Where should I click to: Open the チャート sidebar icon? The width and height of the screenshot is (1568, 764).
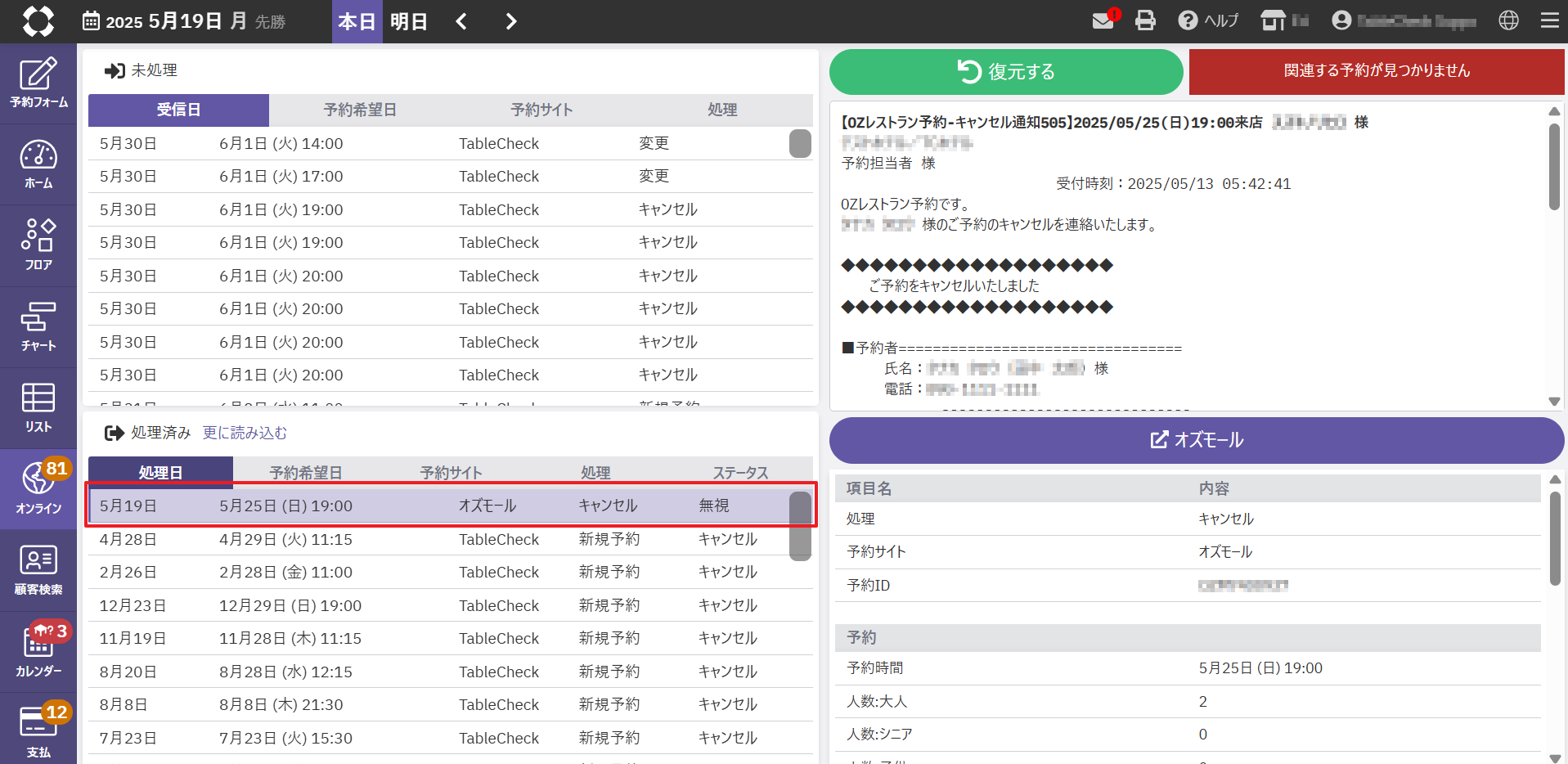point(38,326)
